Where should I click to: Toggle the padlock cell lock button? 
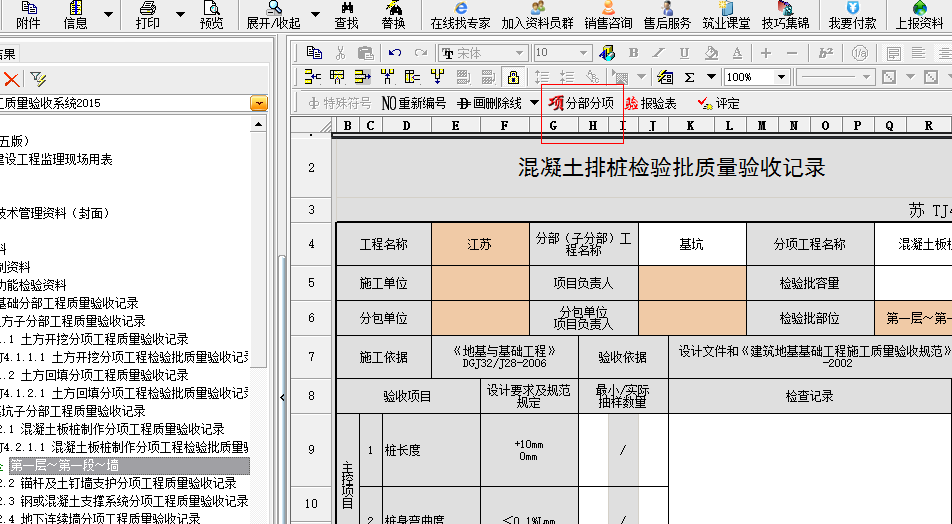pos(513,77)
